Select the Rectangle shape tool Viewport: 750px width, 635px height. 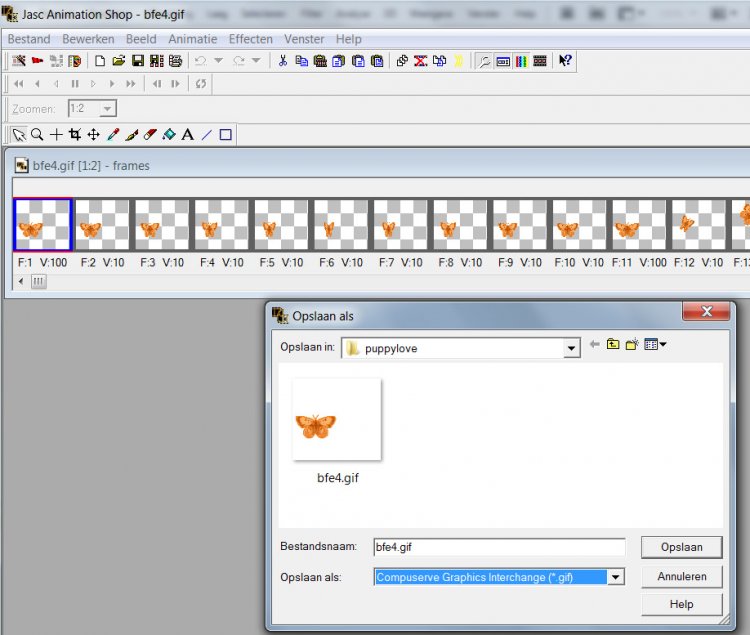coord(225,135)
